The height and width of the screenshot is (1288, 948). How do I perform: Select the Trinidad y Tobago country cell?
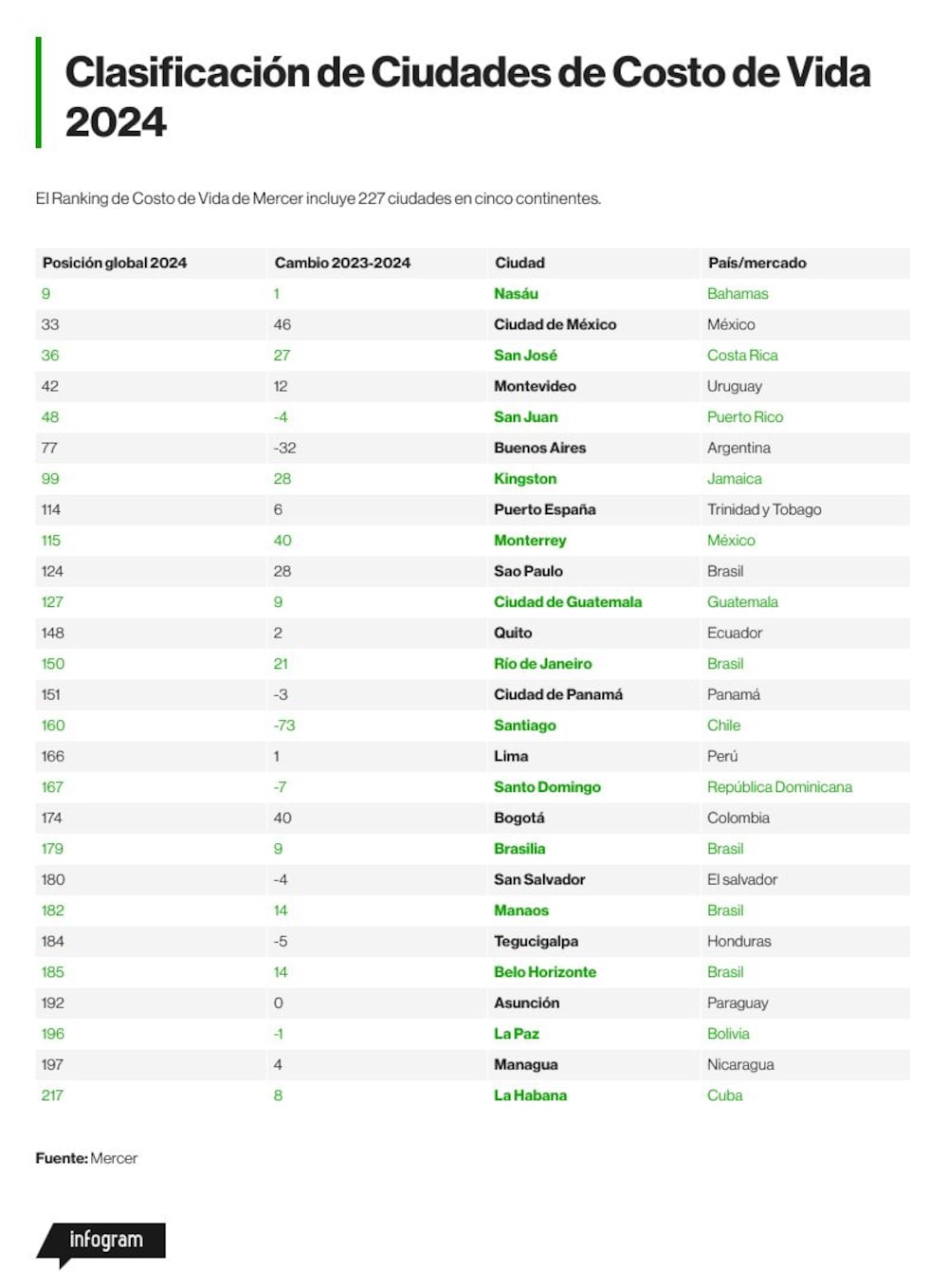click(x=764, y=509)
